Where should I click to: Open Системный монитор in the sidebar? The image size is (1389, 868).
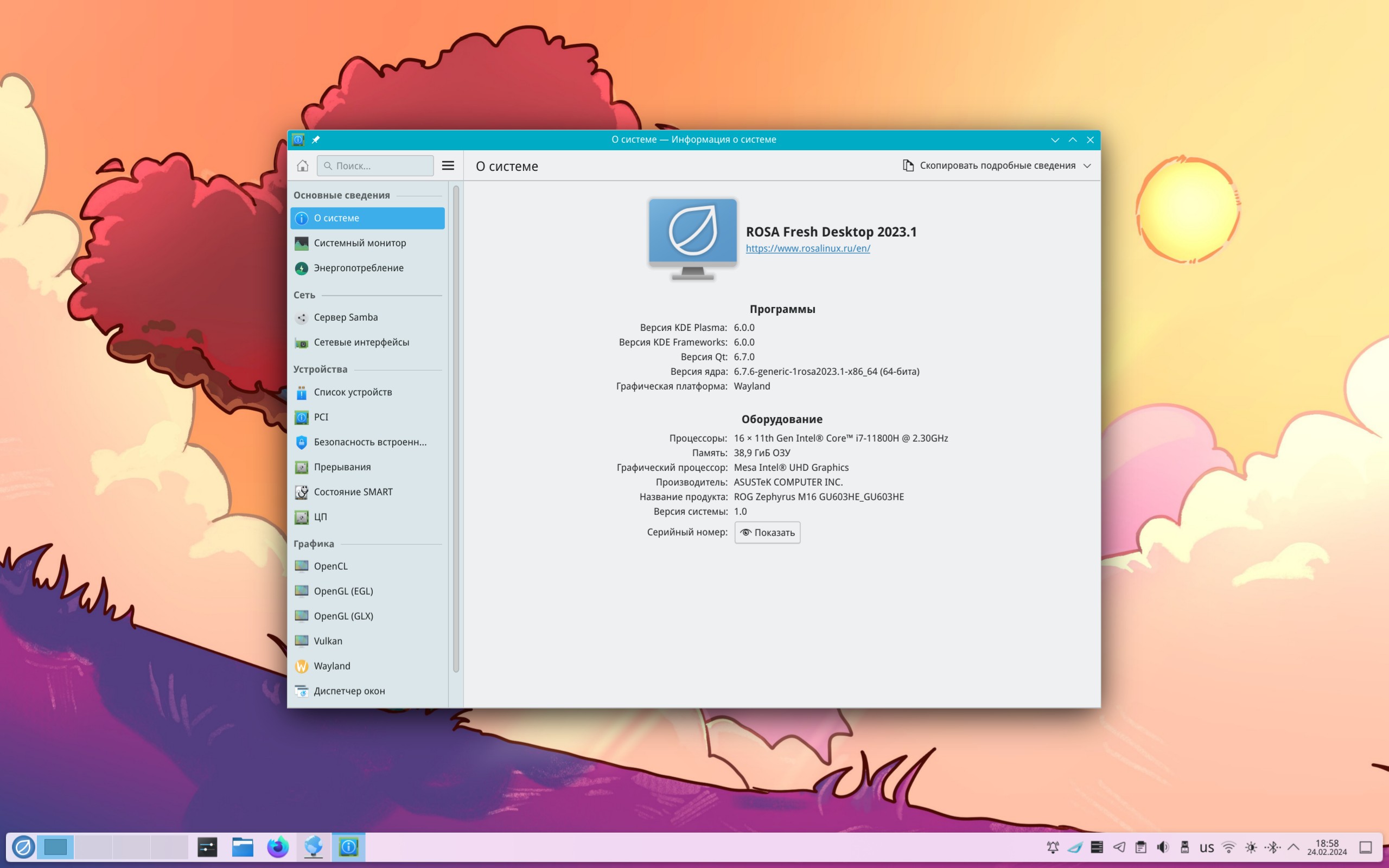tap(359, 243)
